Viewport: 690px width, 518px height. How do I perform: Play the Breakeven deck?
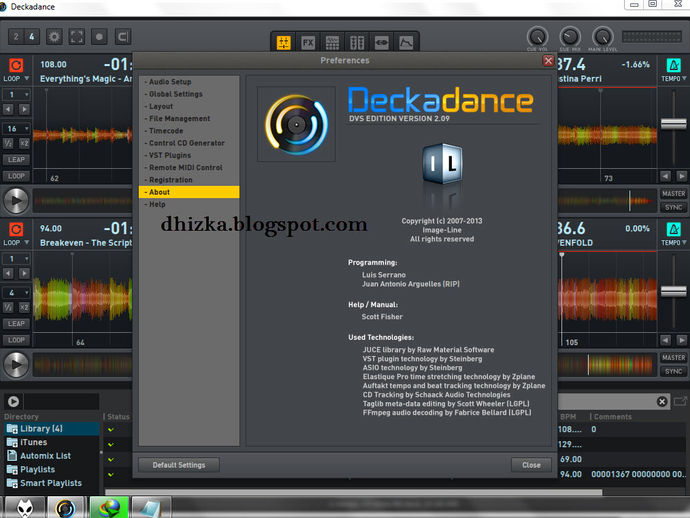pos(16,365)
